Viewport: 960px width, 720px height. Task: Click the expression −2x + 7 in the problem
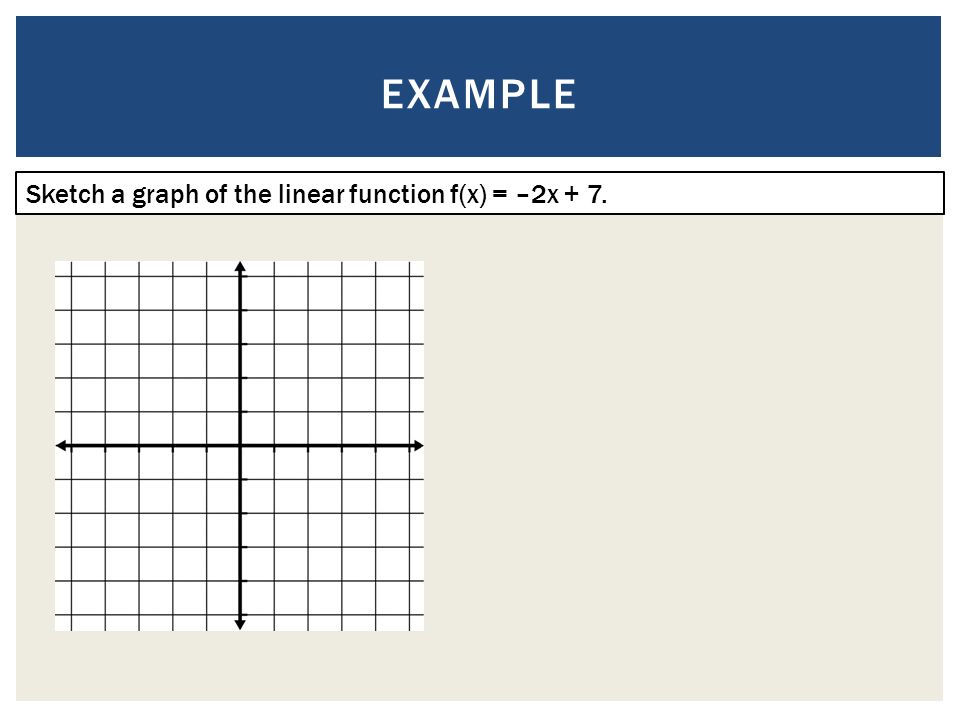(x=561, y=194)
